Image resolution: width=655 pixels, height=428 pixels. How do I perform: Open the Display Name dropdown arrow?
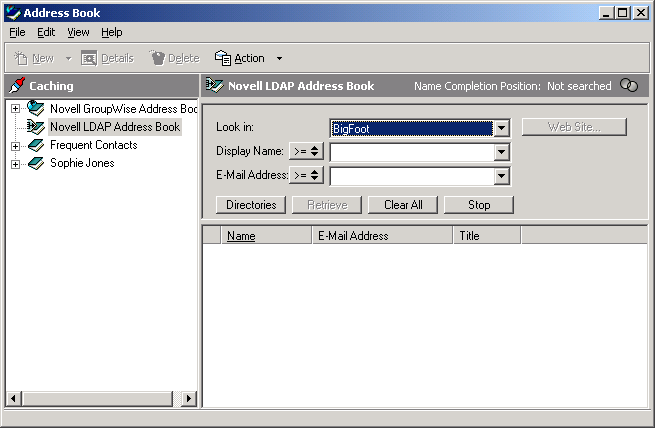[501, 152]
